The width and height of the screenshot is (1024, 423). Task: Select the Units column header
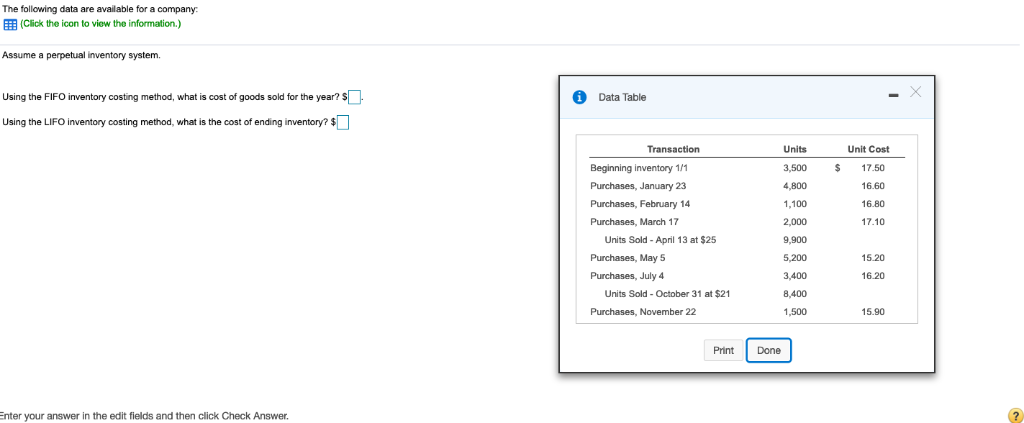pyautogui.click(x=794, y=149)
